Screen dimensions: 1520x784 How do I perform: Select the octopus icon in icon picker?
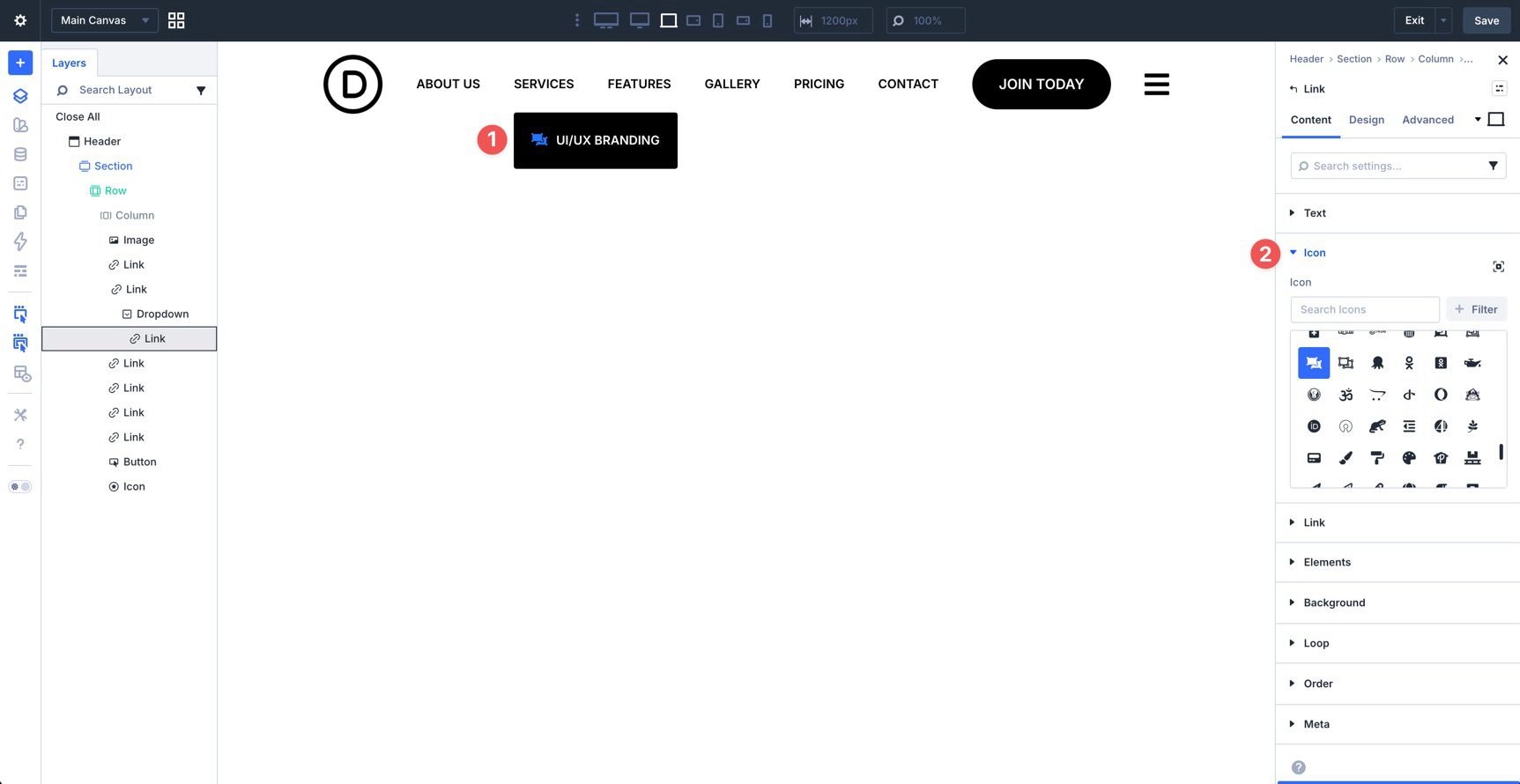pos(1377,363)
